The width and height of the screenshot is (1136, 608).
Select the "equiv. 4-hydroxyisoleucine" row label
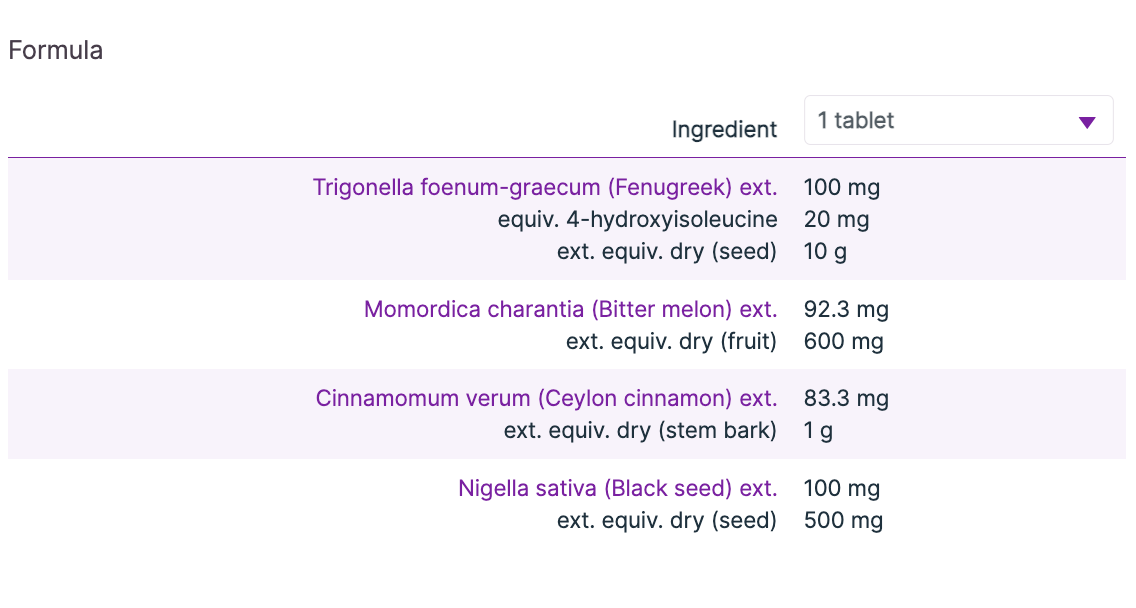coord(637,219)
